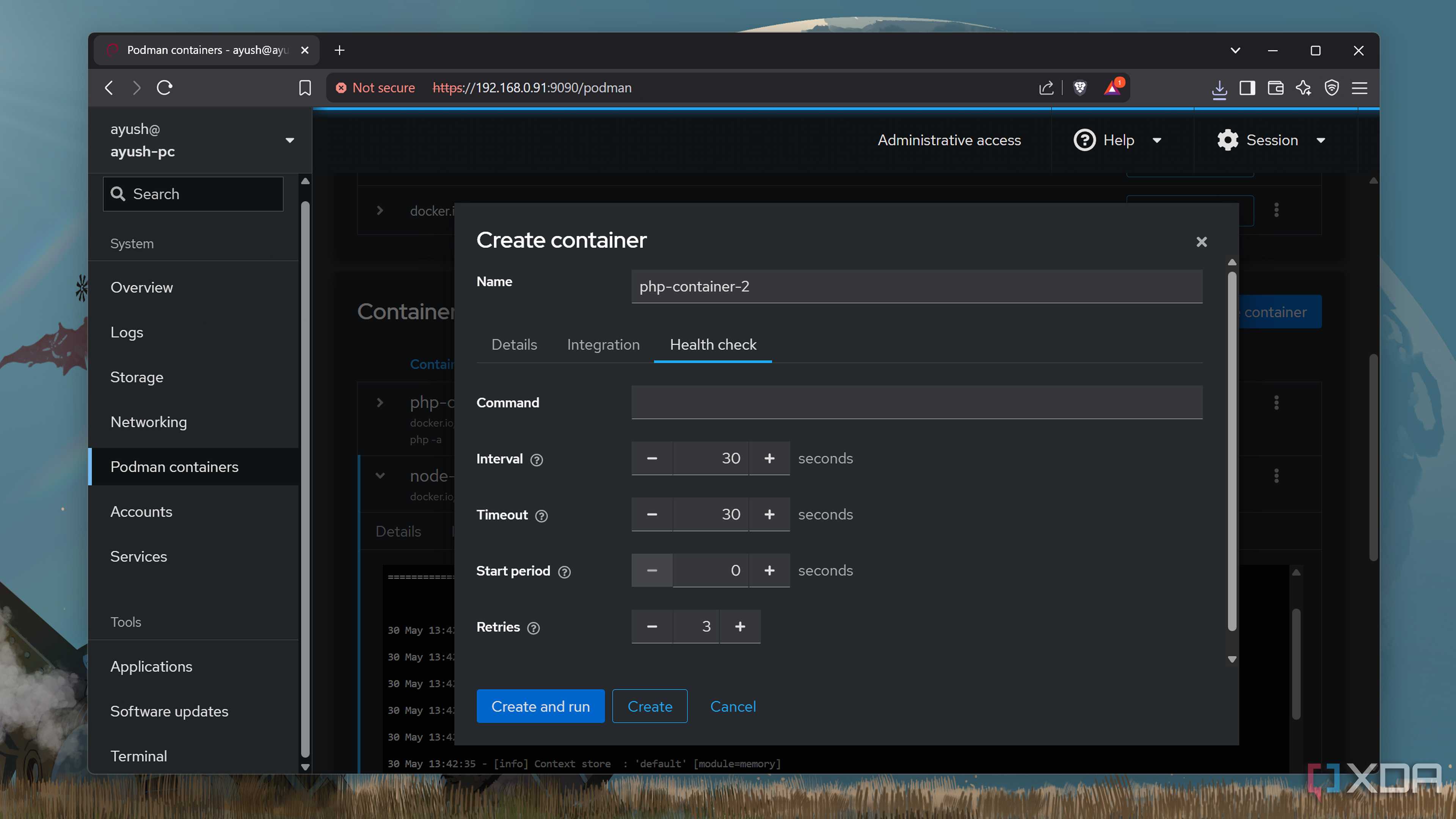Open the Session dropdown menu
Viewport: 1456px width, 819px height.
[1272, 140]
